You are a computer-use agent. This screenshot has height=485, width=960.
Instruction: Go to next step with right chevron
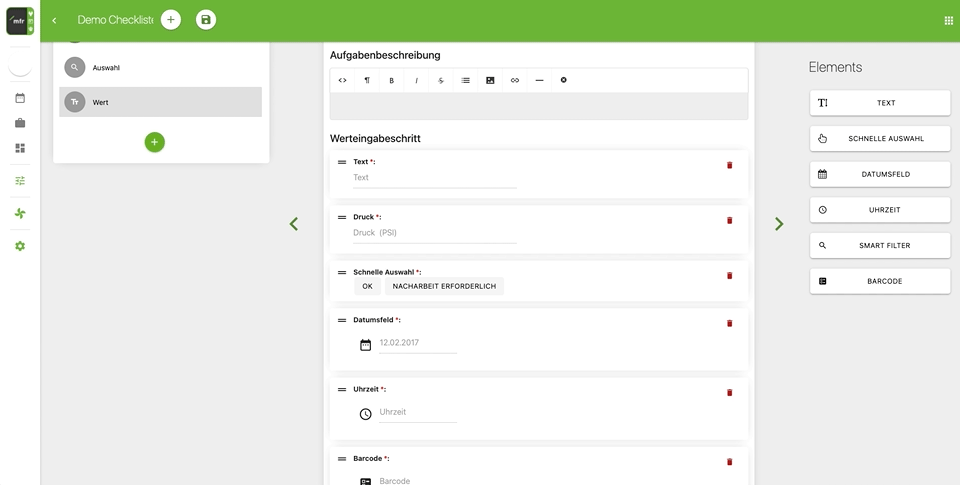tap(779, 224)
